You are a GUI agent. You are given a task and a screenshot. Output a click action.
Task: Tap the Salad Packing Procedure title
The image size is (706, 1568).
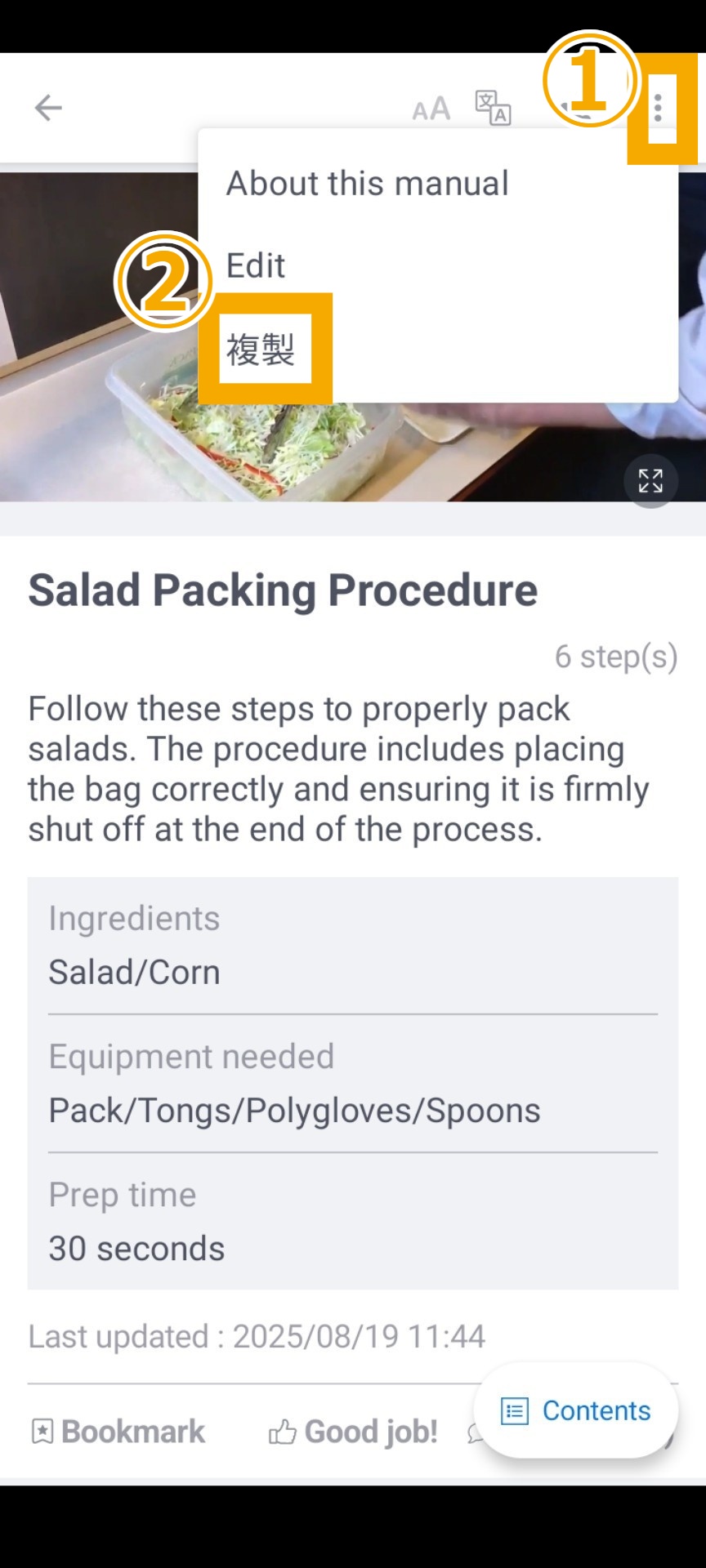click(x=283, y=590)
